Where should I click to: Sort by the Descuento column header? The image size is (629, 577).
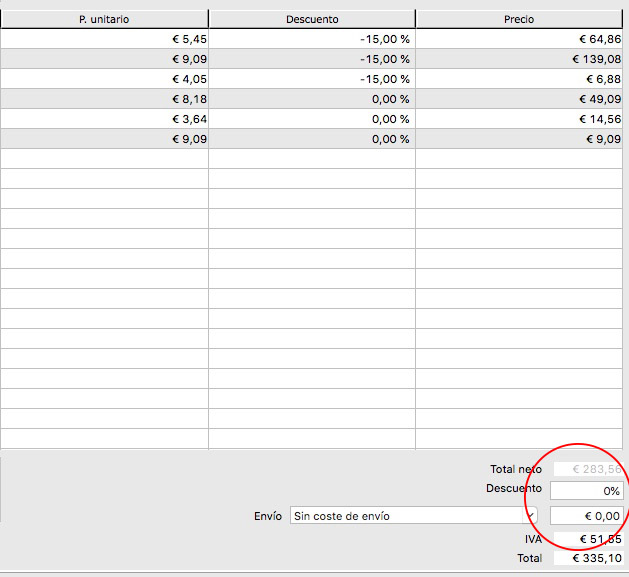(x=312, y=19)
